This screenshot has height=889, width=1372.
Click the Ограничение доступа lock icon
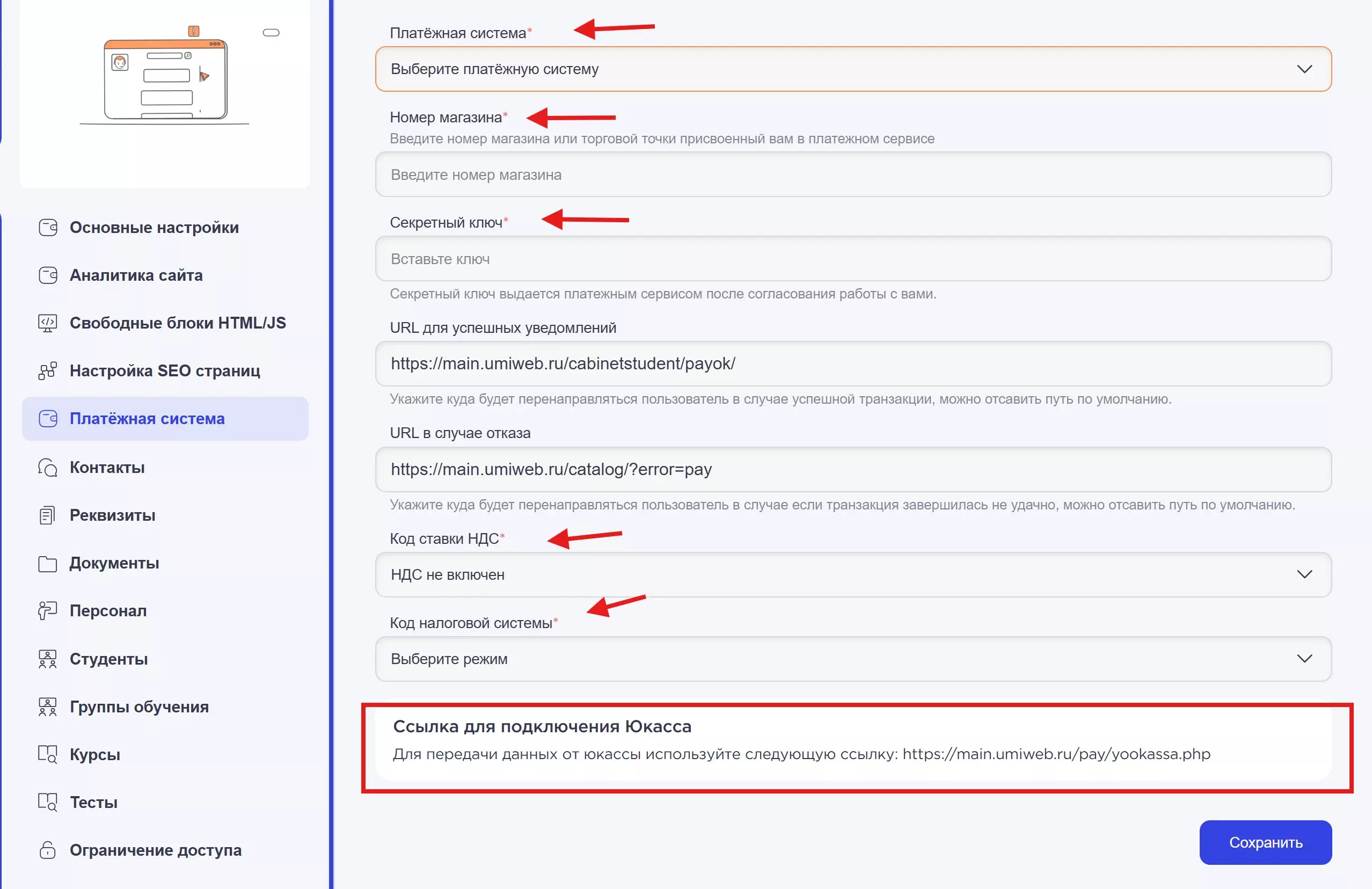[48, 850]
